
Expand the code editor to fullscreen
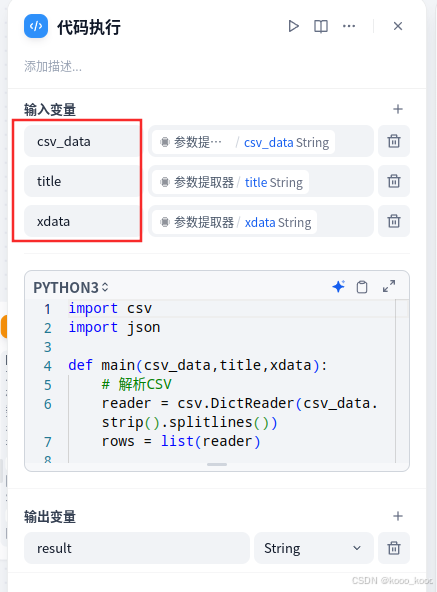[x=389, y=286]
